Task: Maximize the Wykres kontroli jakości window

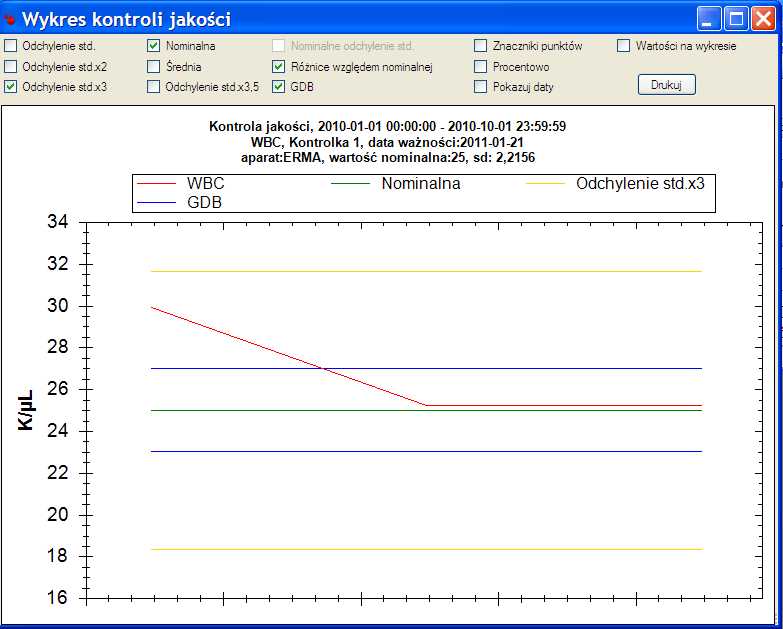Action: point(736,19)
